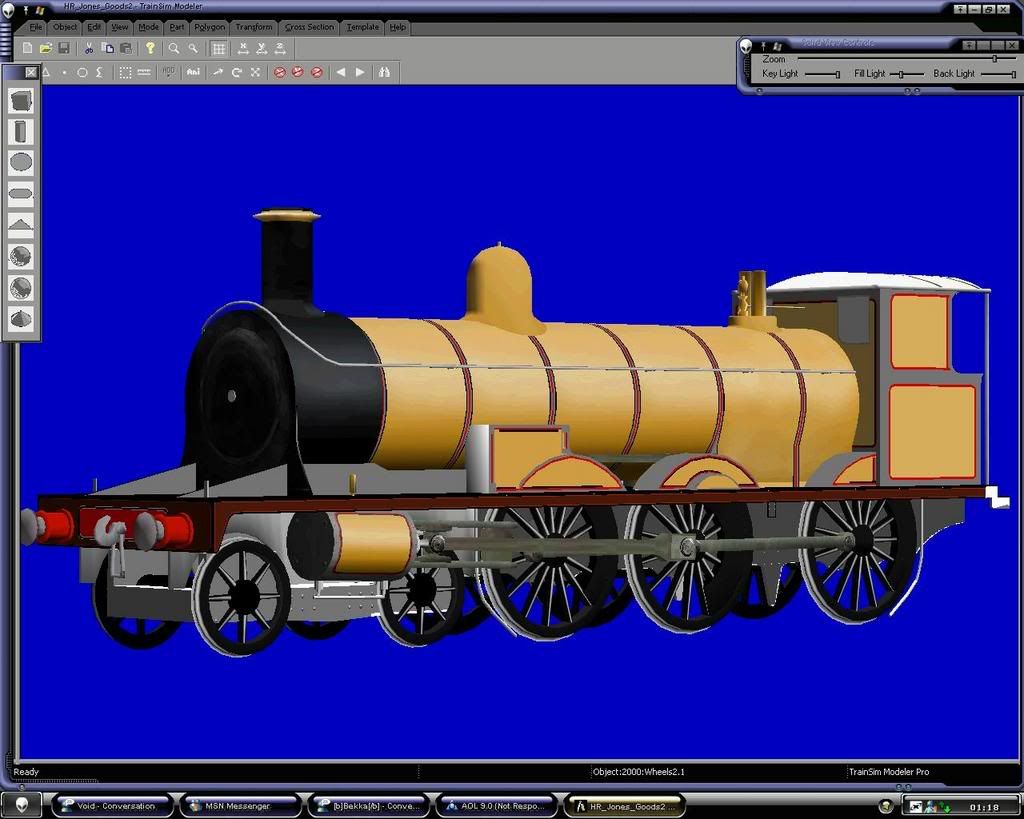Switch to MSN Messenger in taskbar
This screenshot has height=819, width=1024.
click(x=238, y=805)
